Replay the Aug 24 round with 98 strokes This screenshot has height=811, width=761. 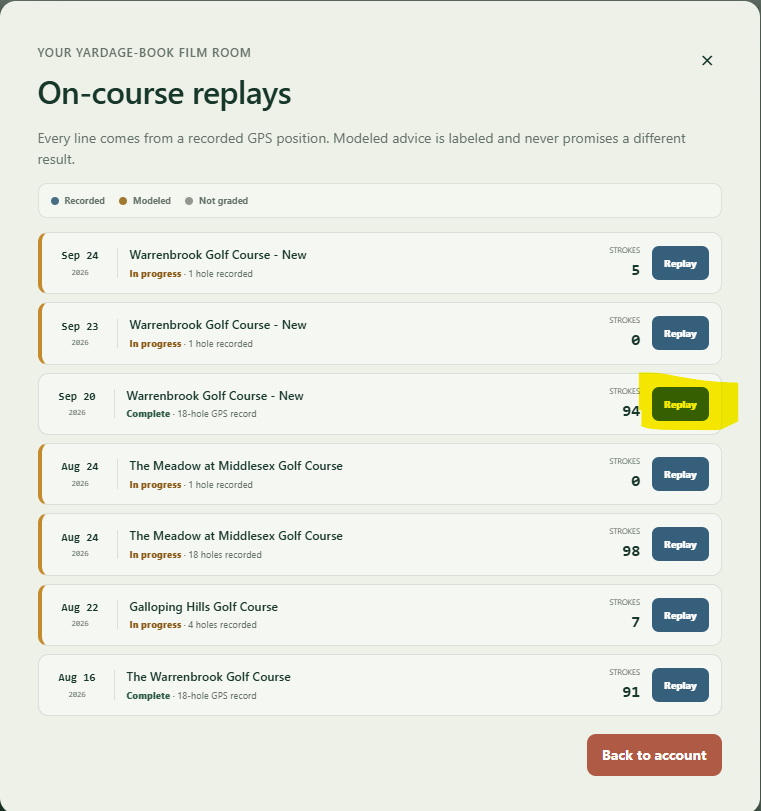point(680,544)
